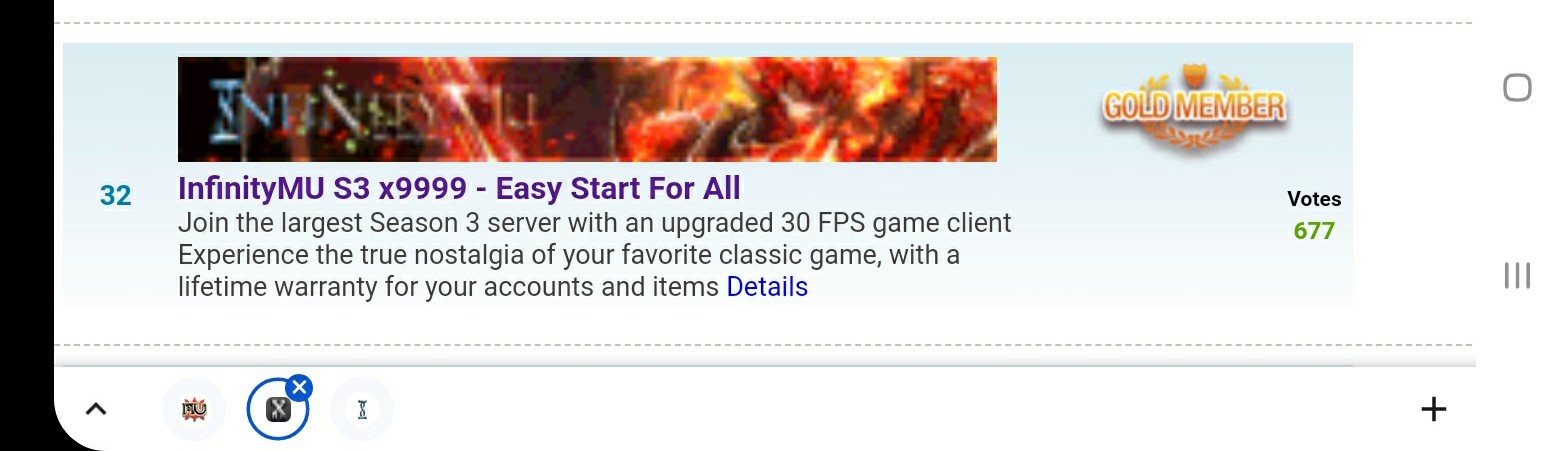Viewport: 1560px width, 451px height.
Task: Click the 'Experience the true nostalgia' text line
Action: tap(569, 255)
